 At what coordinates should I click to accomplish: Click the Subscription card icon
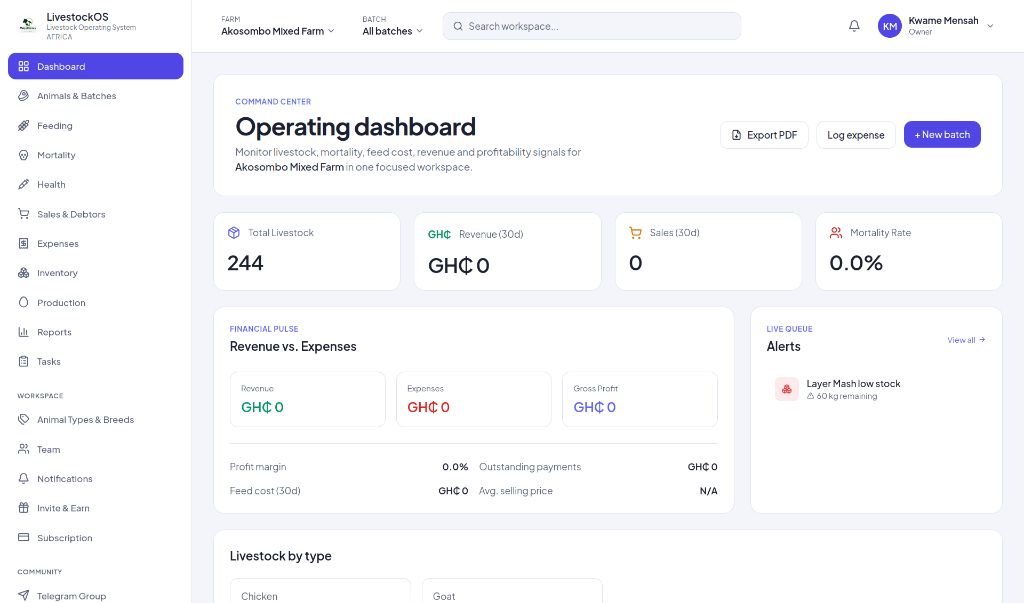[24, 538]
